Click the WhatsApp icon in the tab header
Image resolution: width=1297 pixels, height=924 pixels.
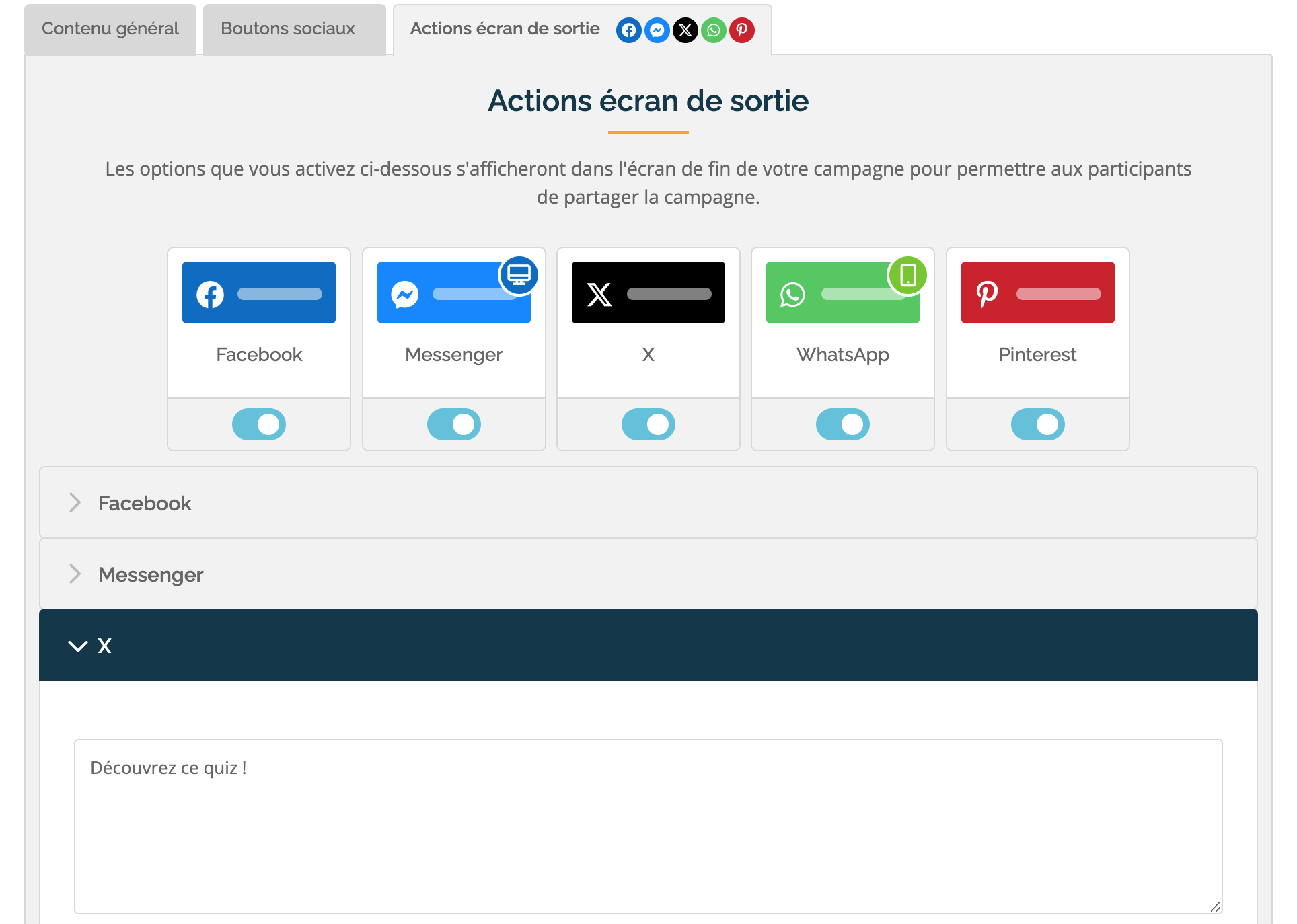(x=714, y=30)
